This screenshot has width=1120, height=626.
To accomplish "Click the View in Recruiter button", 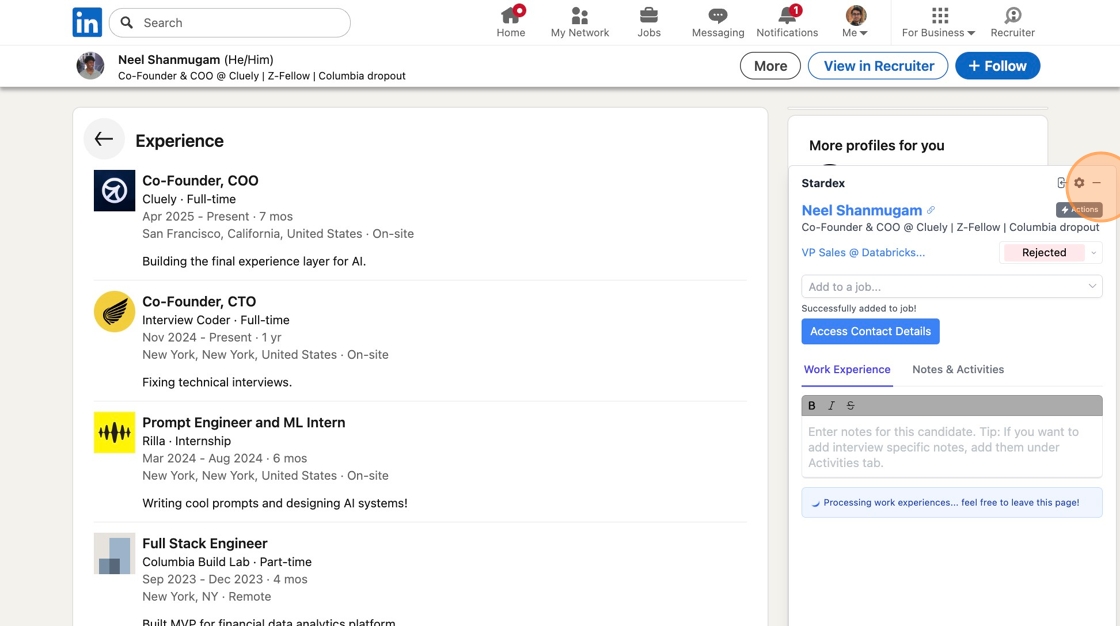I will click(878, 66).
